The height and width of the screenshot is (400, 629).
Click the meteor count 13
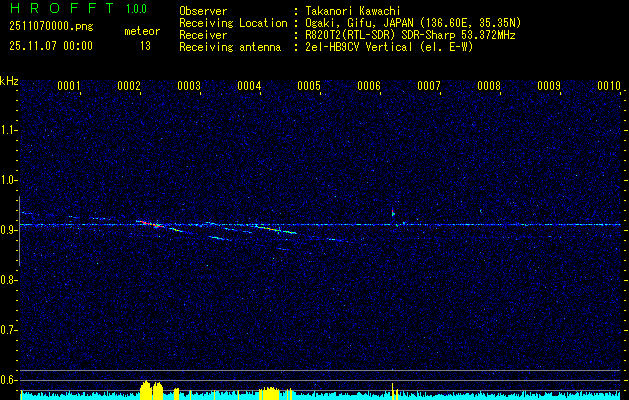point(145,46)
